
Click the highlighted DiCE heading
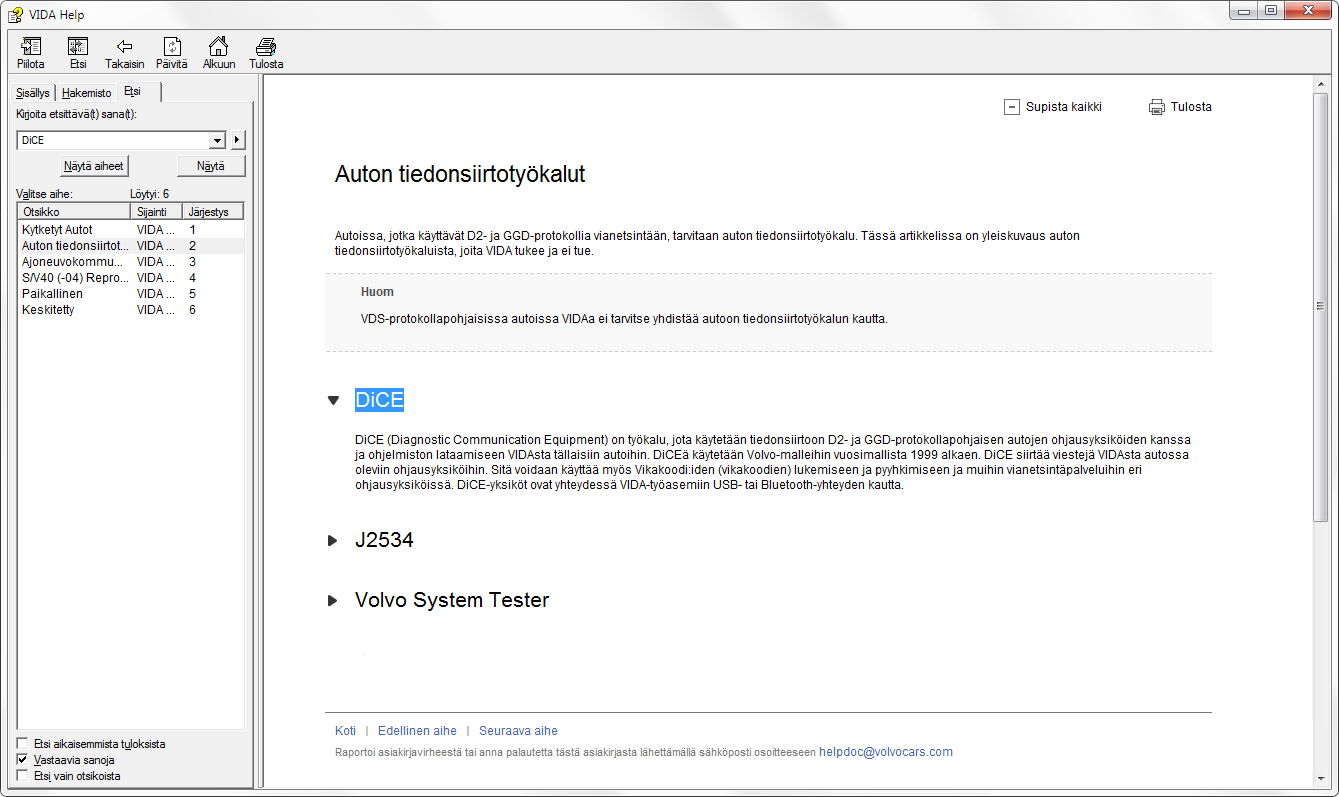click(x=379, y=400)
